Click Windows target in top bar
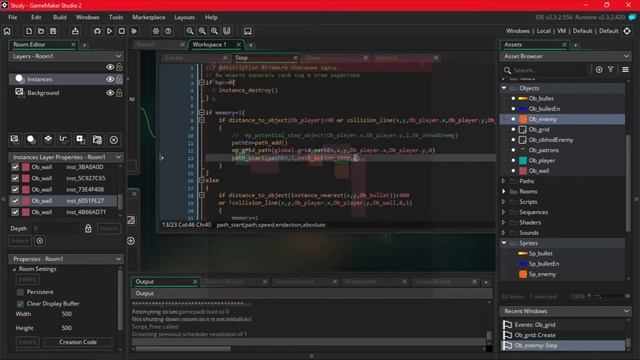 518,31
